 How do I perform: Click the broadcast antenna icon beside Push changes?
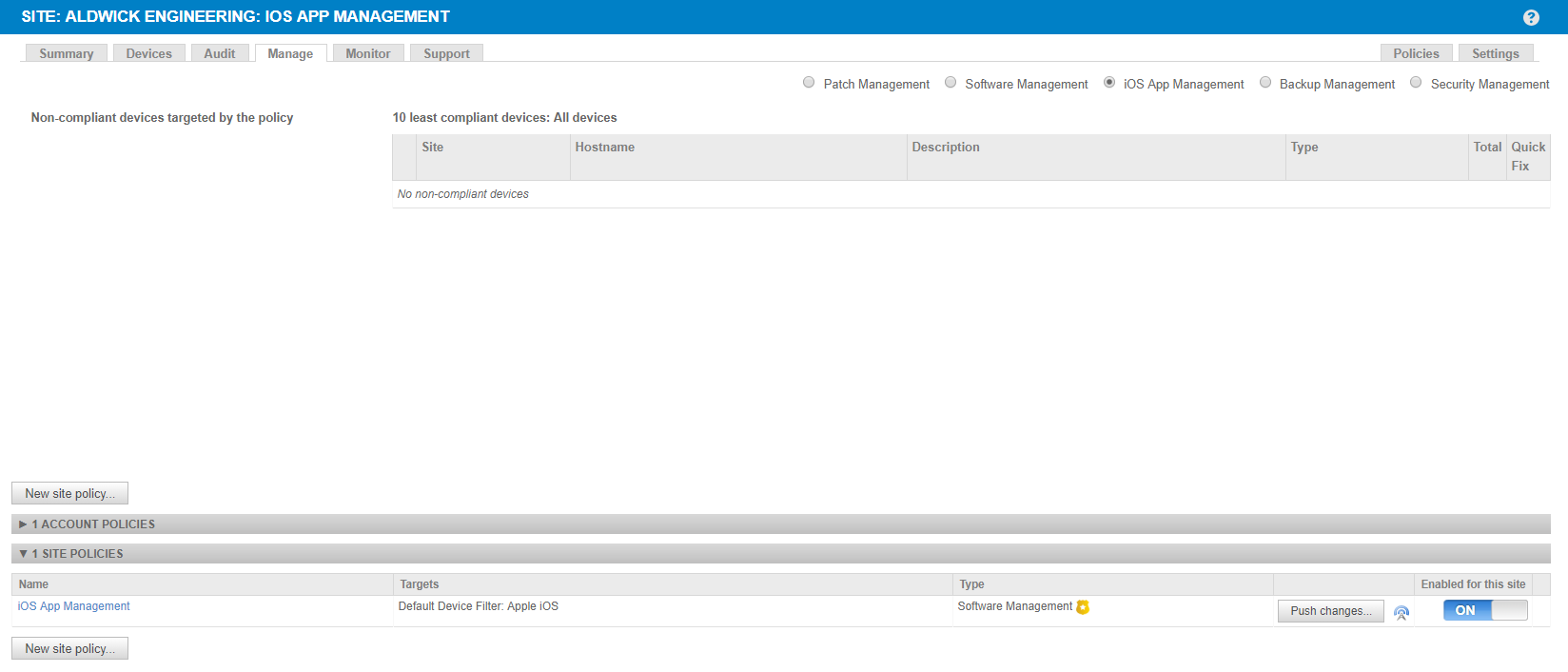click(1401, 612)
